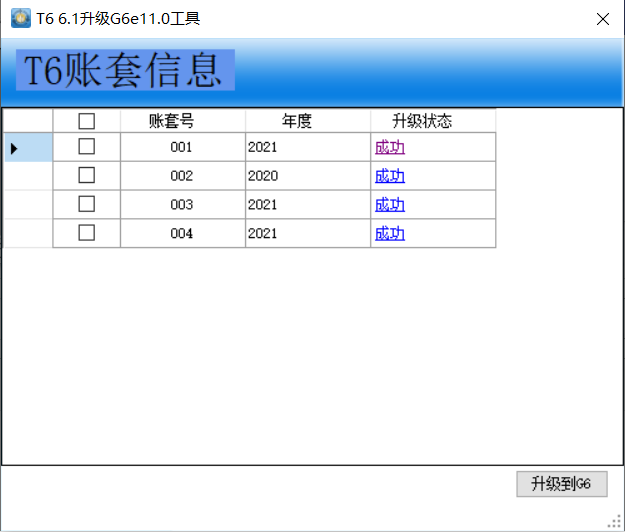Toggle the select-all header checkbox

pos(86,121)
